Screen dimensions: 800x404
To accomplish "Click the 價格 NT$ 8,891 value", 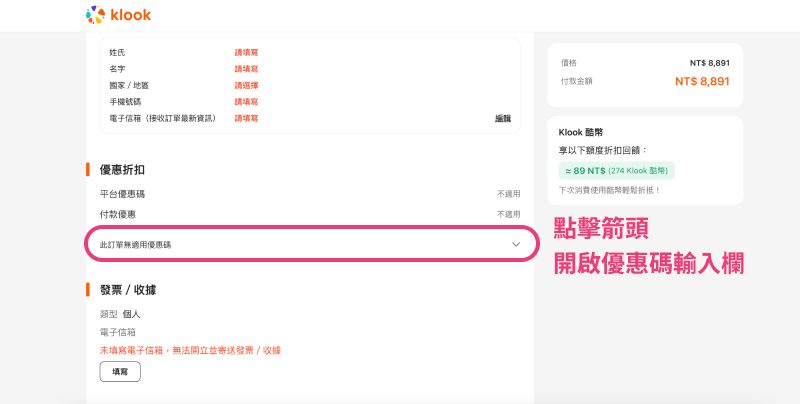I will point(710,63).
